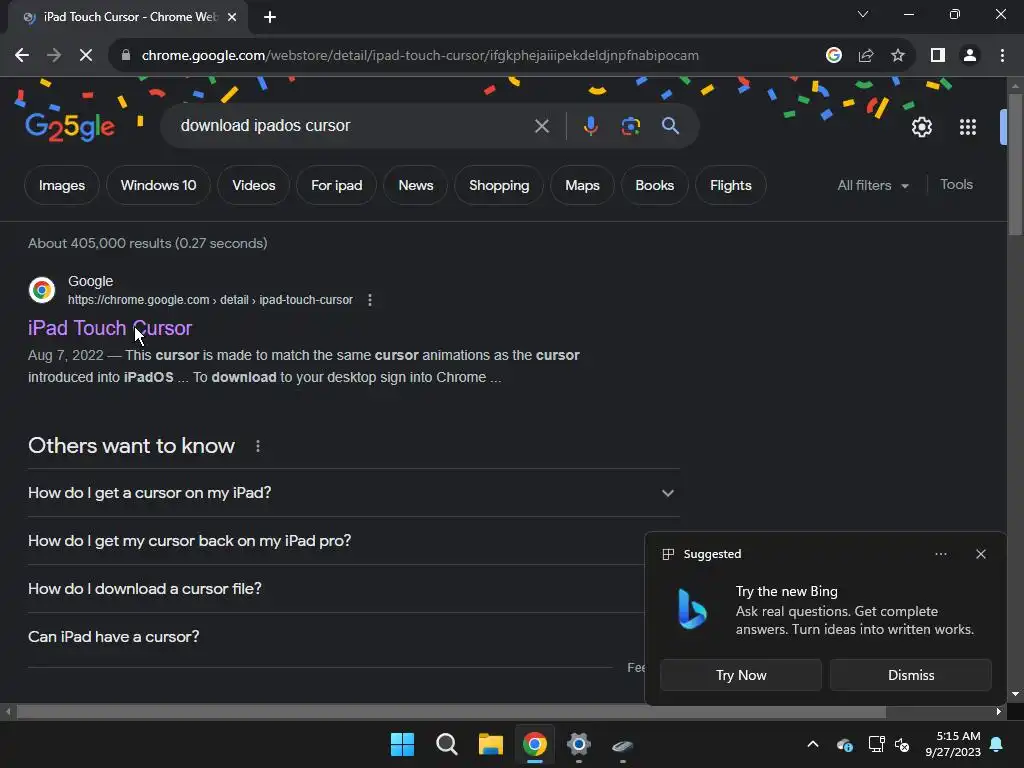Filter results by Videos
The width and height of the screenshot is (1024, 768).
pos(253,185)
